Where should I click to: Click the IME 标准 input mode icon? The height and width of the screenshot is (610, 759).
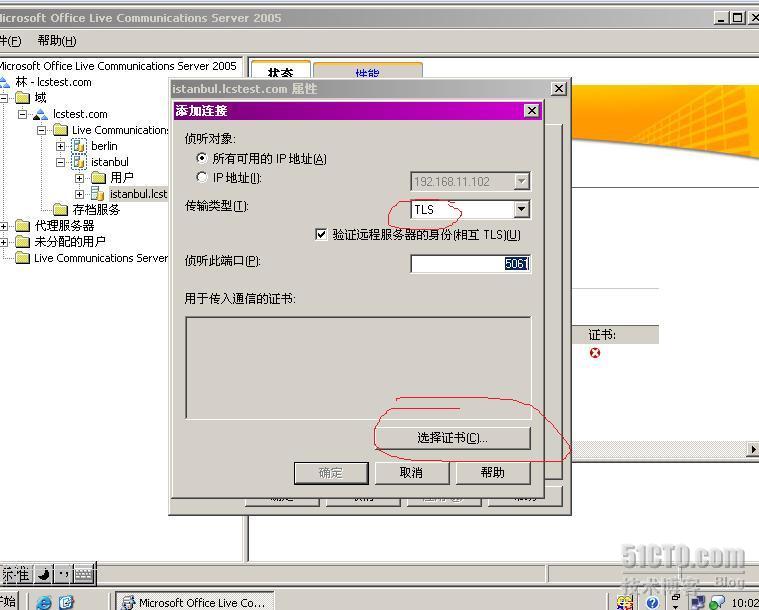pyautogui.click(x=15, y=575)
